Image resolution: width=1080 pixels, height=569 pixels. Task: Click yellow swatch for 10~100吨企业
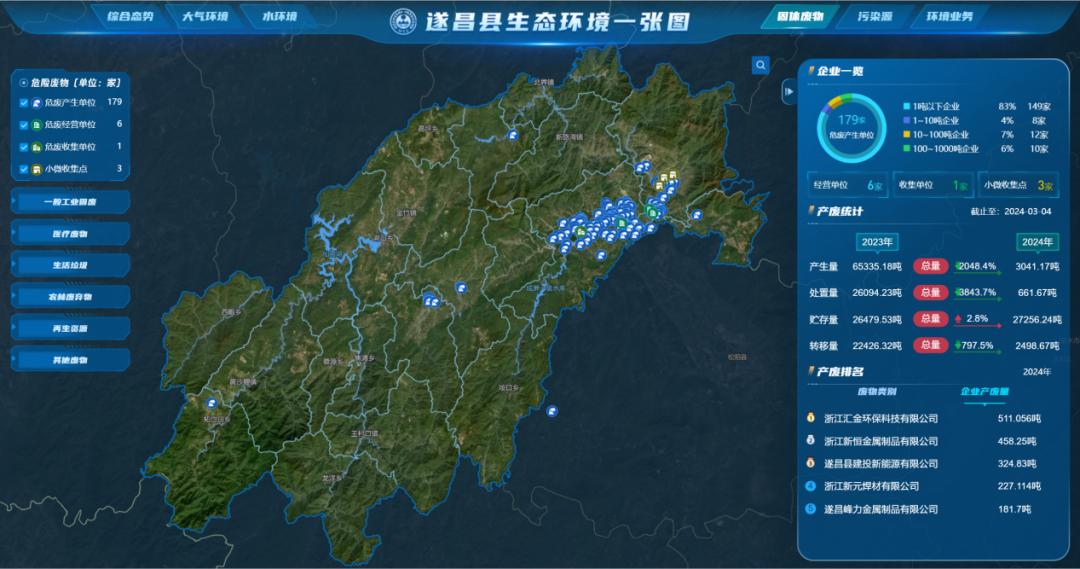point(906,134)
